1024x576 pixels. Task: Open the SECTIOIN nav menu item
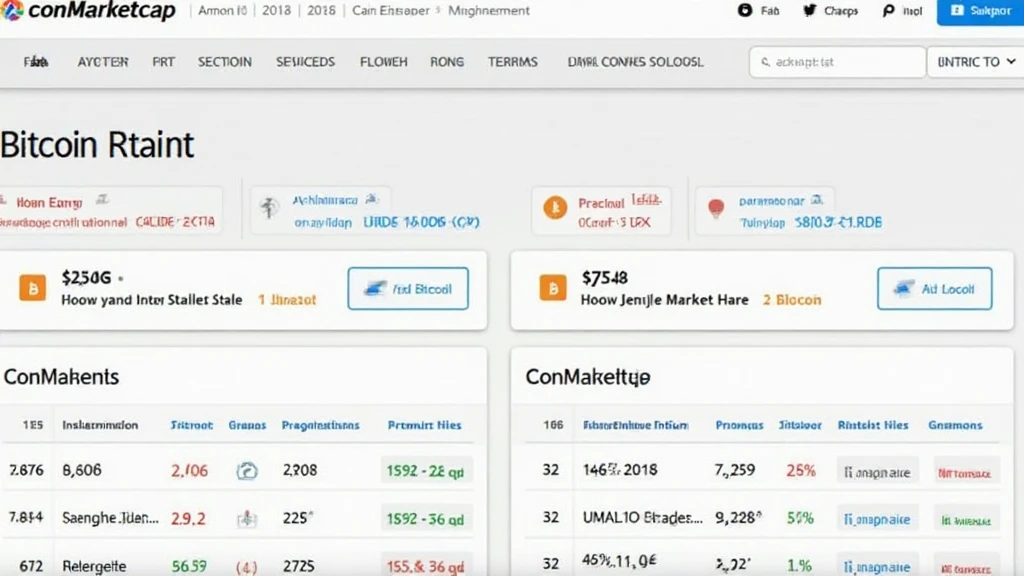point(225,62)
